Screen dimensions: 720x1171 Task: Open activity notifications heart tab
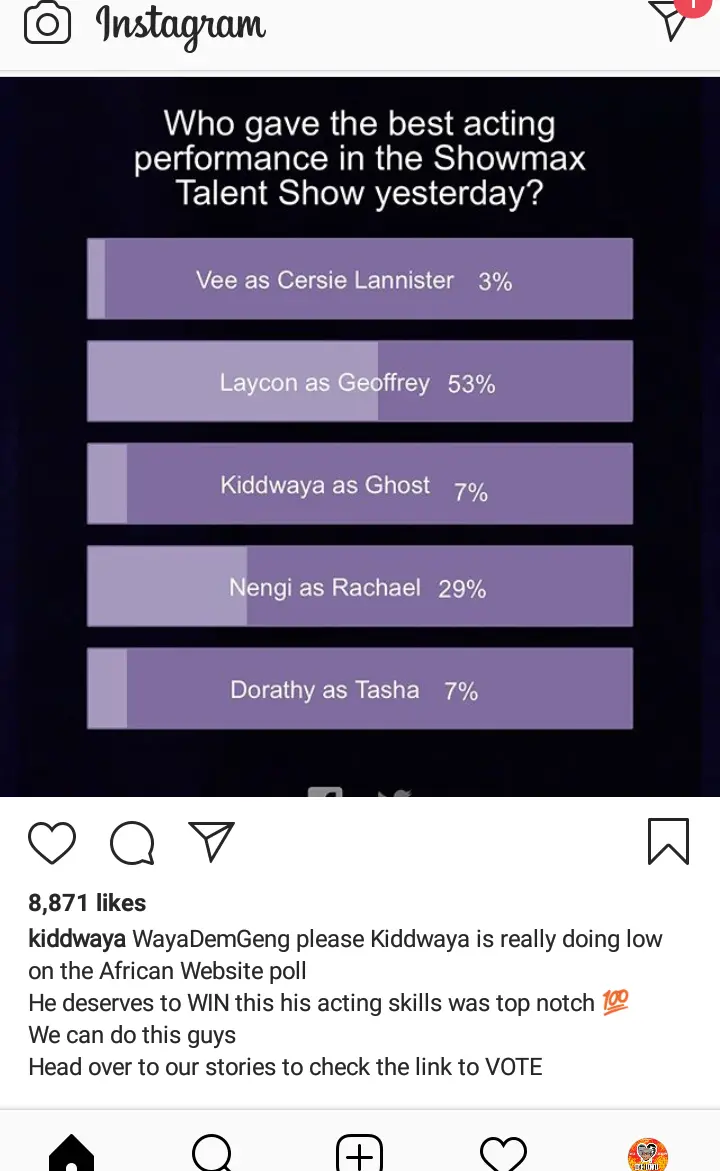click(x=503, y=1154)
